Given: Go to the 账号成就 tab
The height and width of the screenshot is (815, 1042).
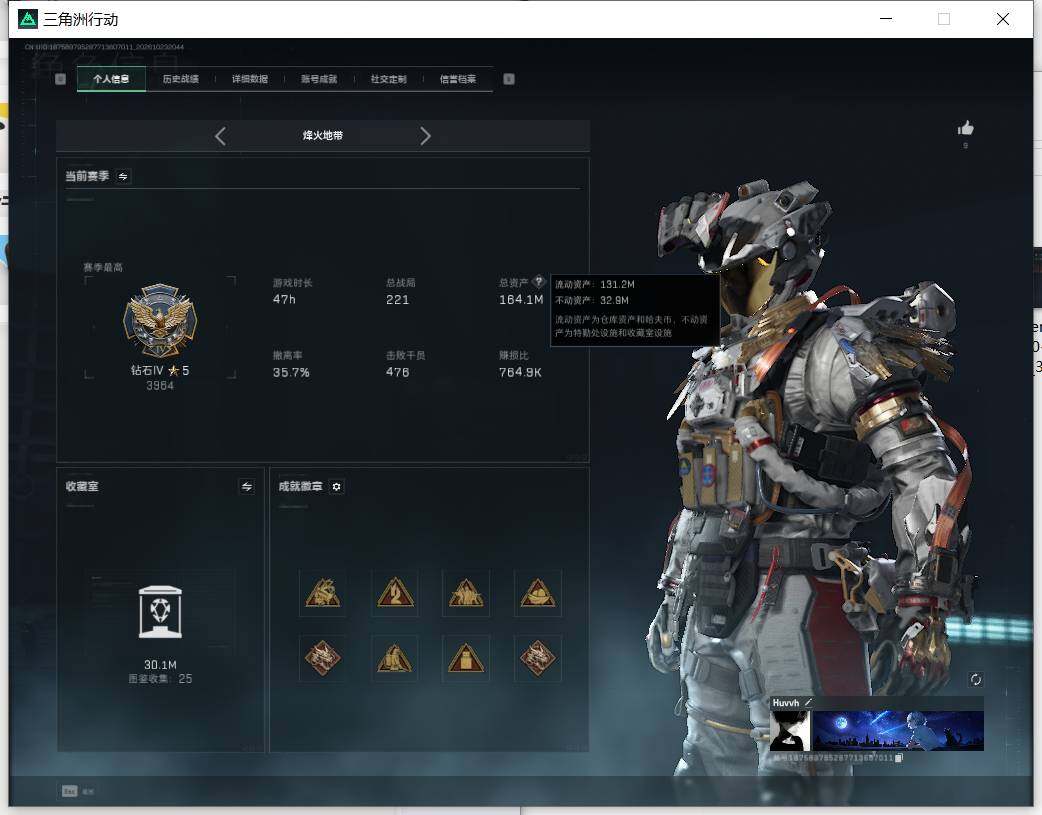Looking at the screenshot, I should 319,79.
